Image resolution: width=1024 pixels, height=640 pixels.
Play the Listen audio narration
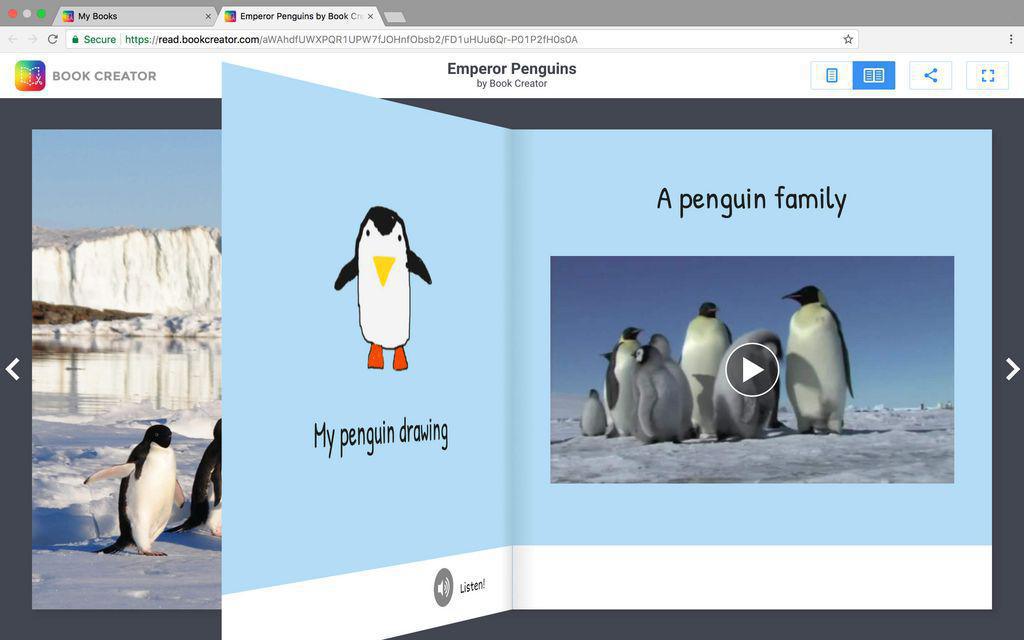[444, 587]
